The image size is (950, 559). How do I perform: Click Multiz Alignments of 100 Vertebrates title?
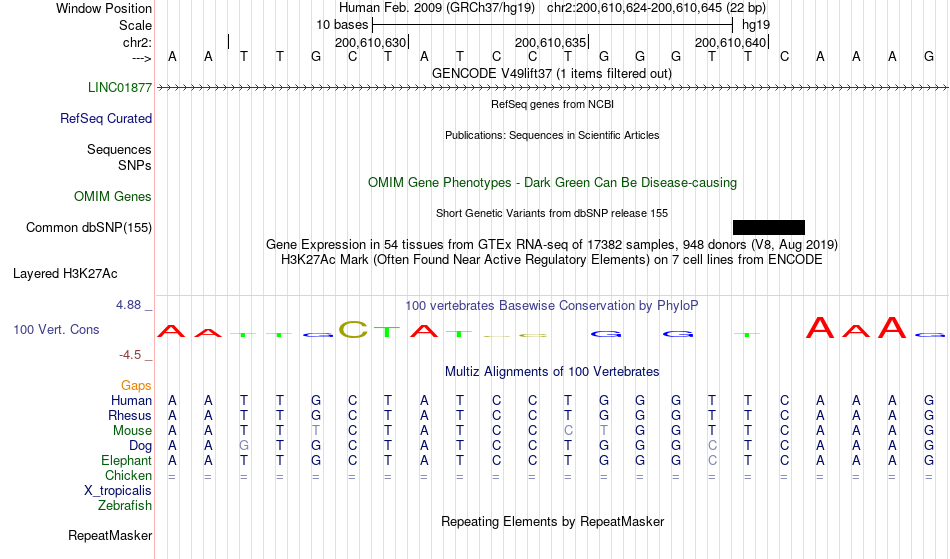pyautogui.click(x=552, y=372)
